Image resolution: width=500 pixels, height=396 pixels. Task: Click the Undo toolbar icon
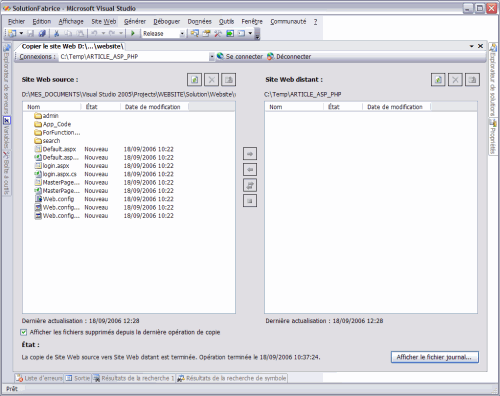point(94,33)
